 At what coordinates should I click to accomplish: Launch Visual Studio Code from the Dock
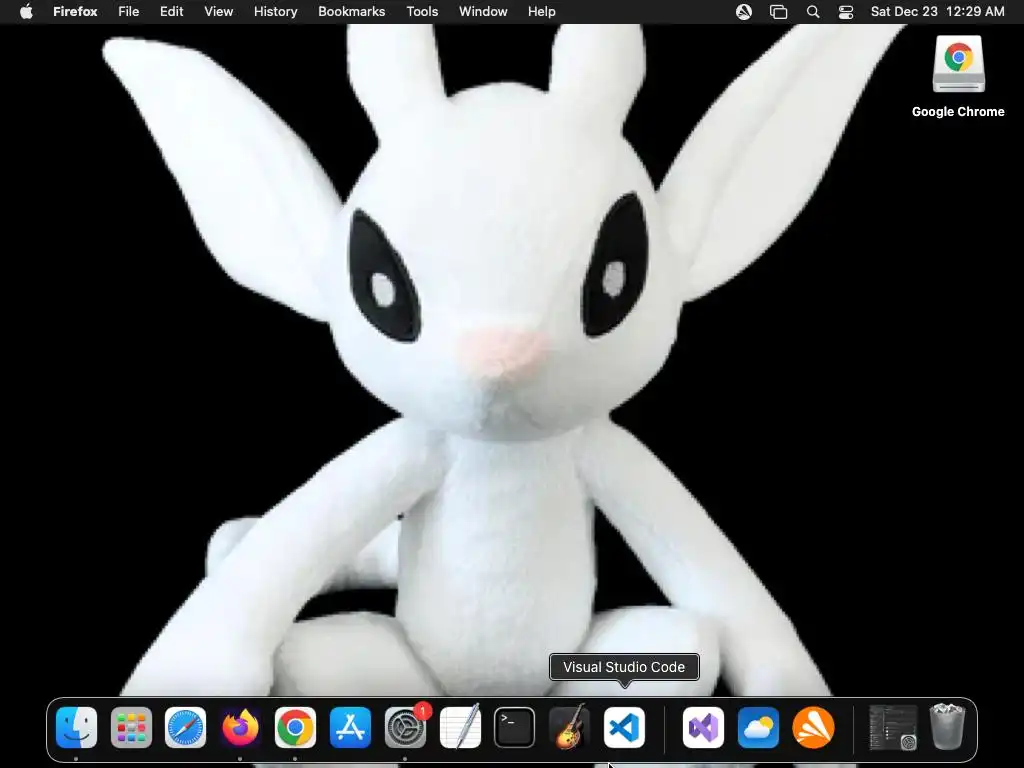[624, 728]
